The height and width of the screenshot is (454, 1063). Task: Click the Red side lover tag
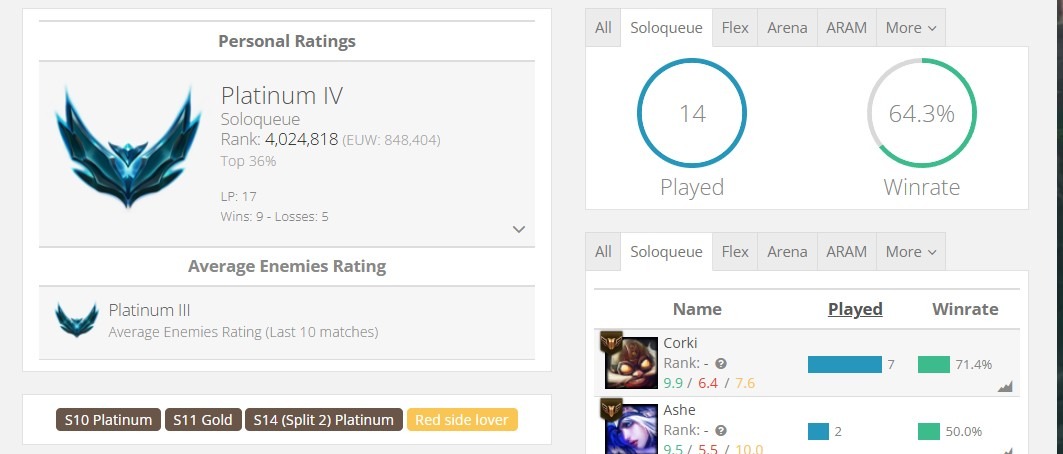(462, 419)
